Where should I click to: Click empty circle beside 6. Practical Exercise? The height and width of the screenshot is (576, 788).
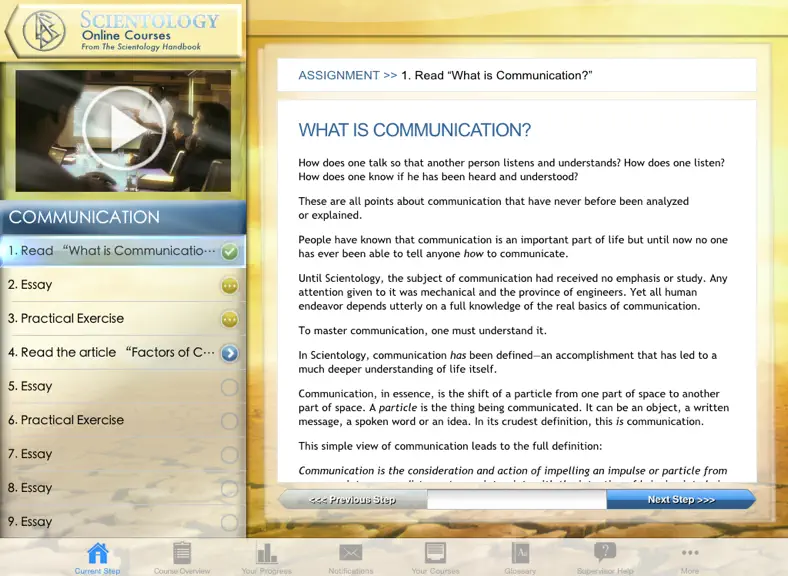coord(230,421)
